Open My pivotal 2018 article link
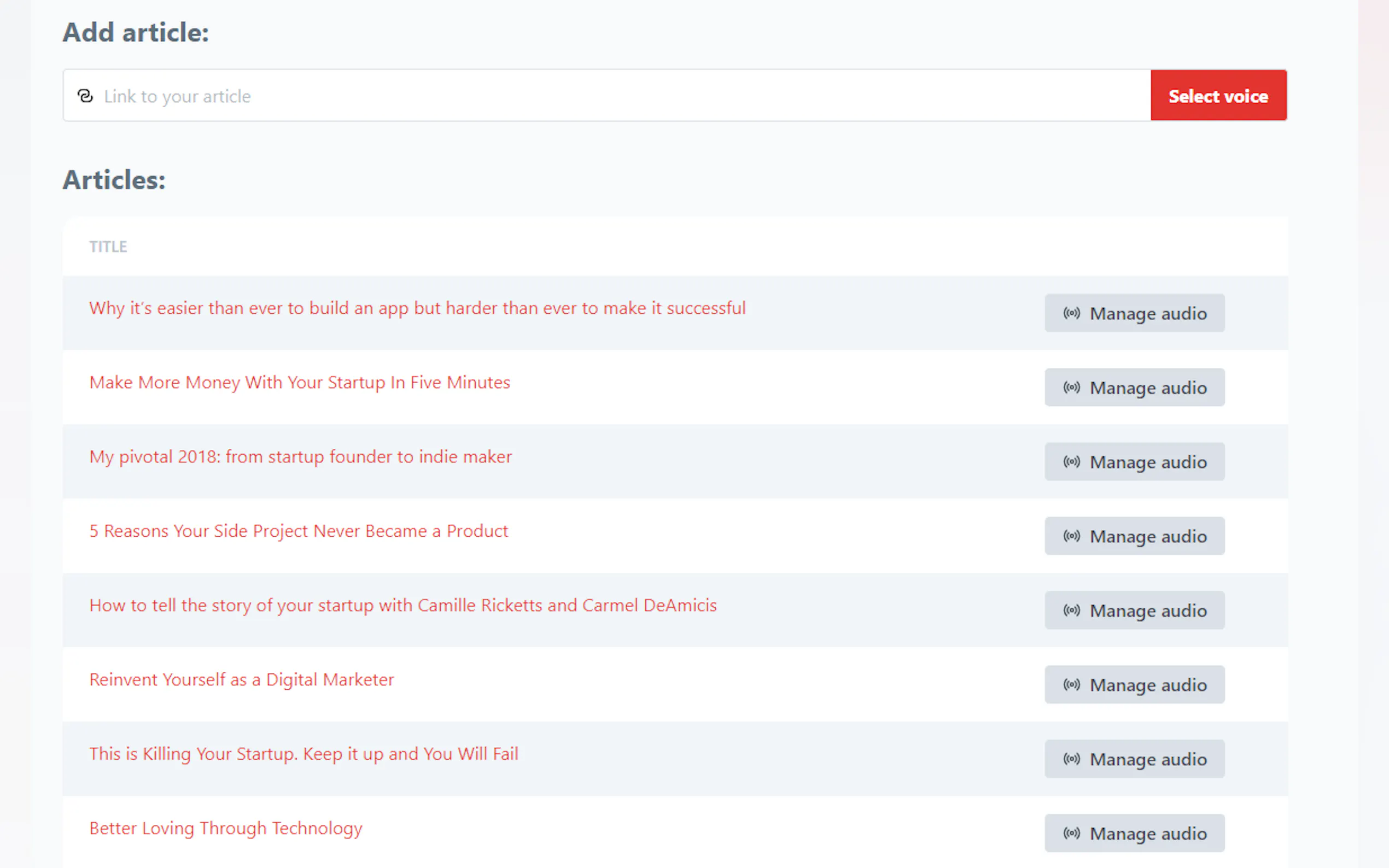This screenshot has width=1389, height=868. [300, 457]
